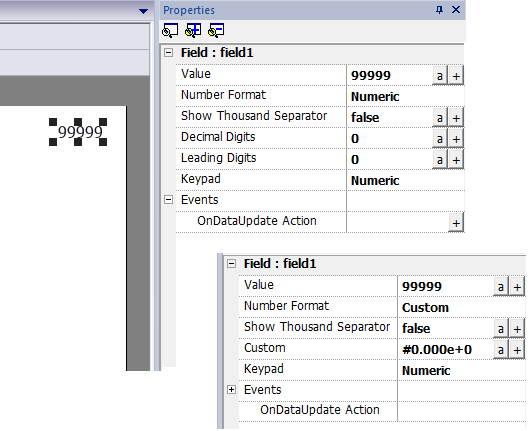Pin the Properties panel
The height and width of the screenshot is (431, 529).
coord(439,10)
